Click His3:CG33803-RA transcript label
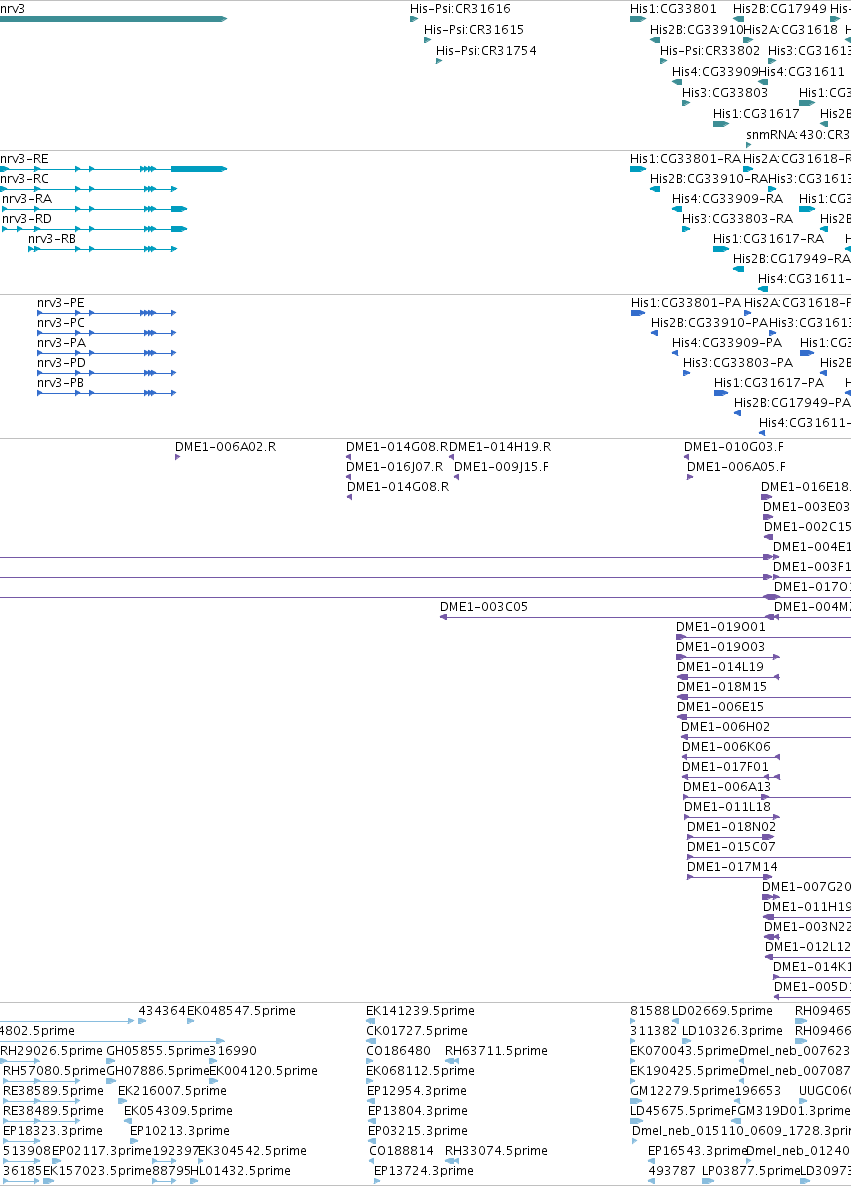The height and width of the screenshot is (1186, 851). pyautogui.click(x=738, y=219)
